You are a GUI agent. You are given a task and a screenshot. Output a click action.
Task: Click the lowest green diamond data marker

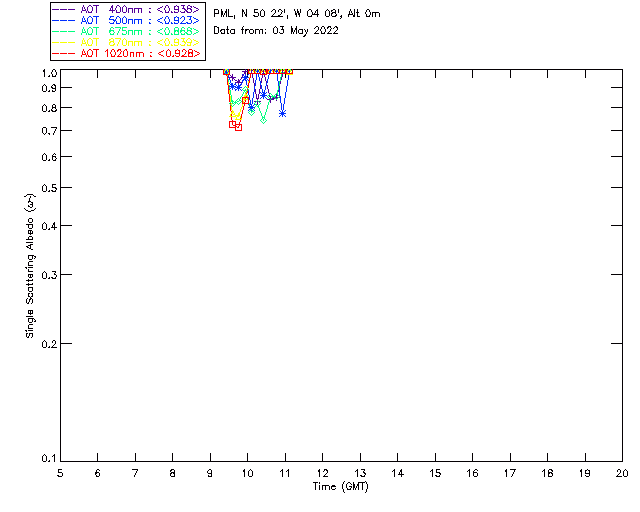[264, 120]
